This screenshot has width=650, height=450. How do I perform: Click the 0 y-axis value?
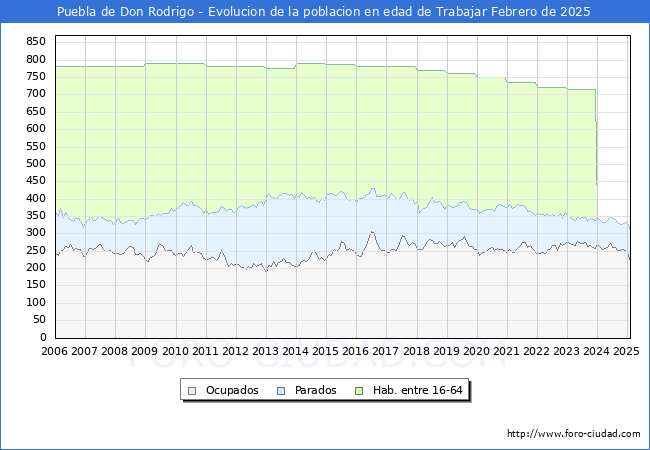click(x=43, y=337)
